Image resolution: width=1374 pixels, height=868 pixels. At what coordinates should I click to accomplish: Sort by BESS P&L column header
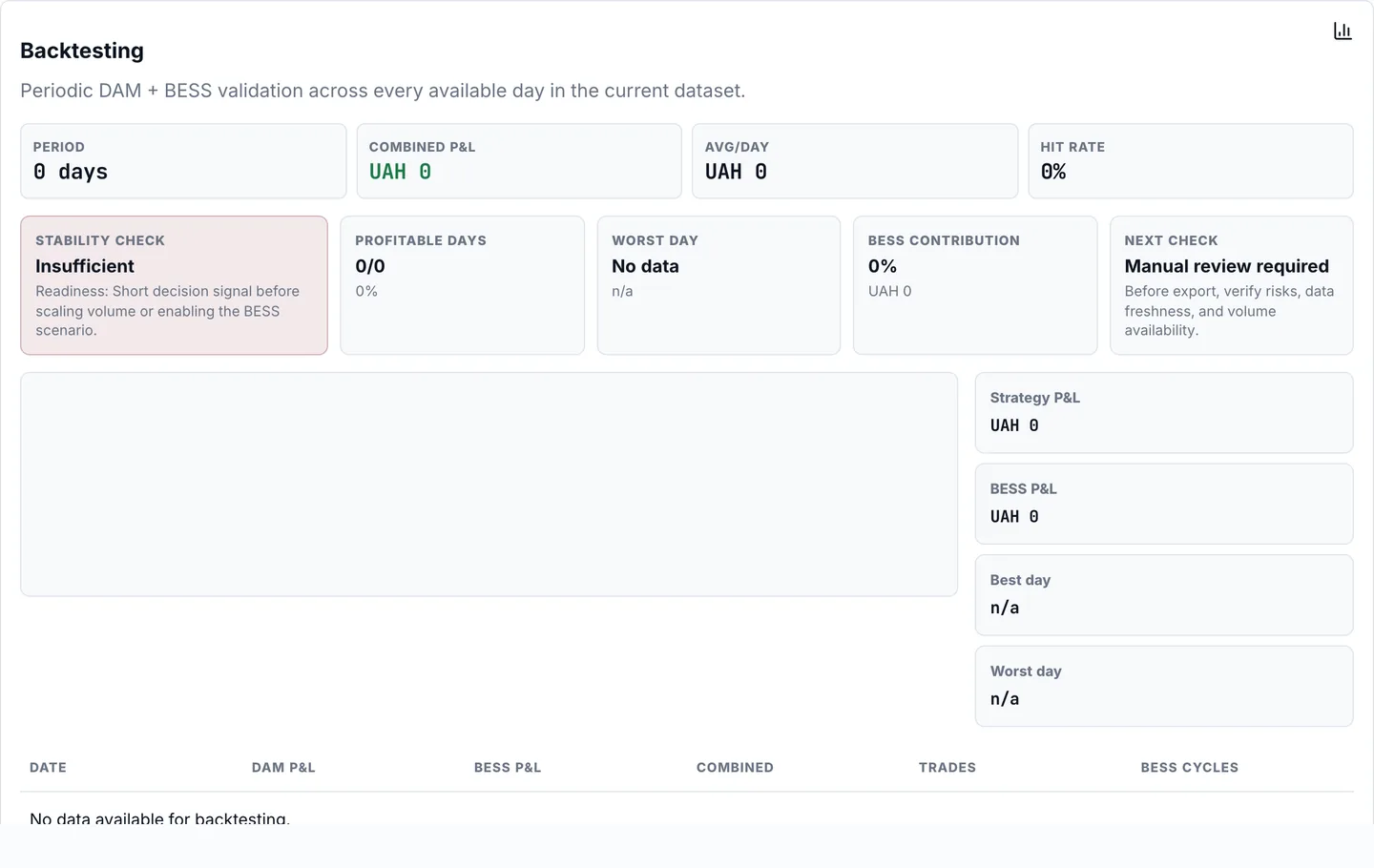tap(508, 767)
